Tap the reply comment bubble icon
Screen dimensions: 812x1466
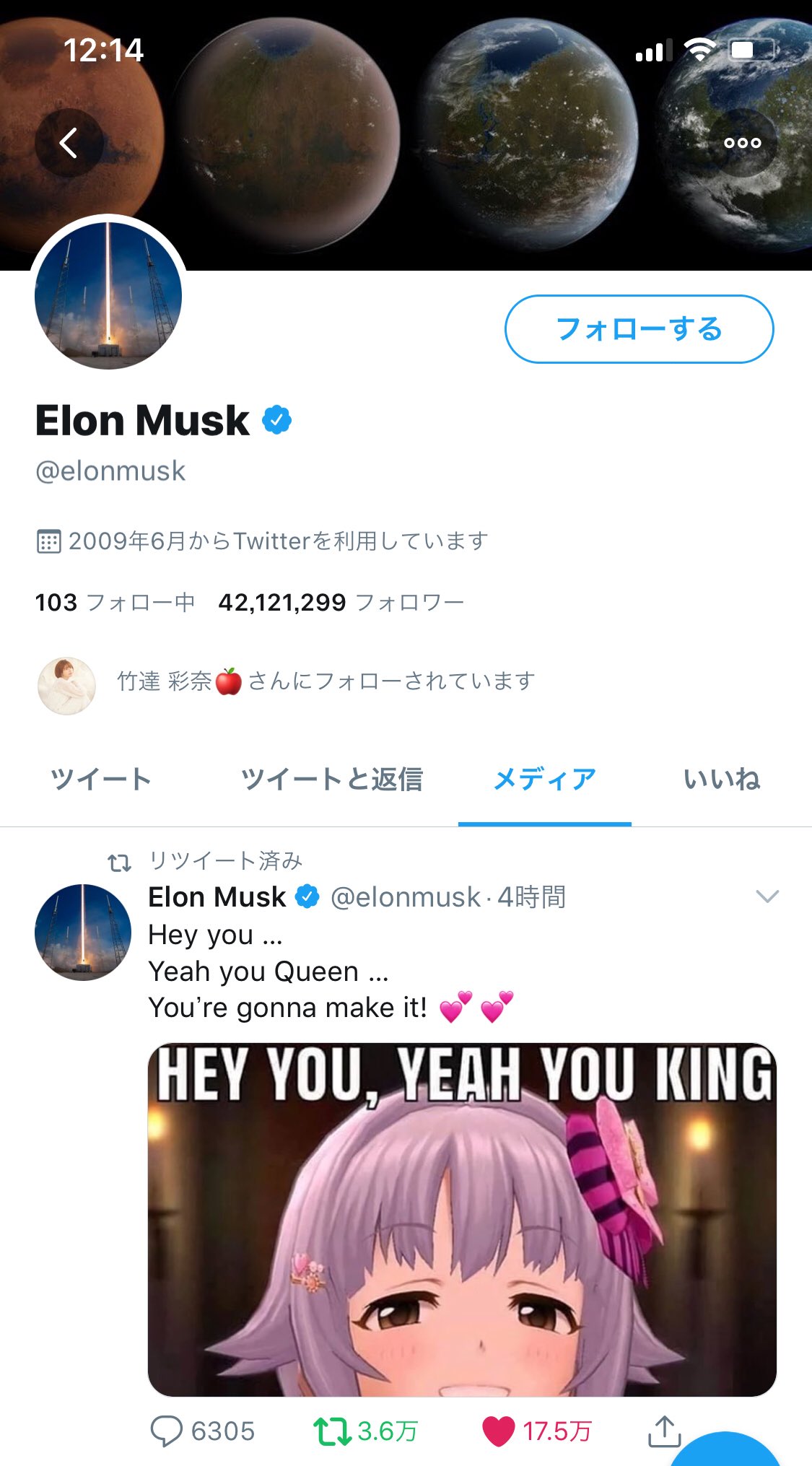[x=166, y=1430]
